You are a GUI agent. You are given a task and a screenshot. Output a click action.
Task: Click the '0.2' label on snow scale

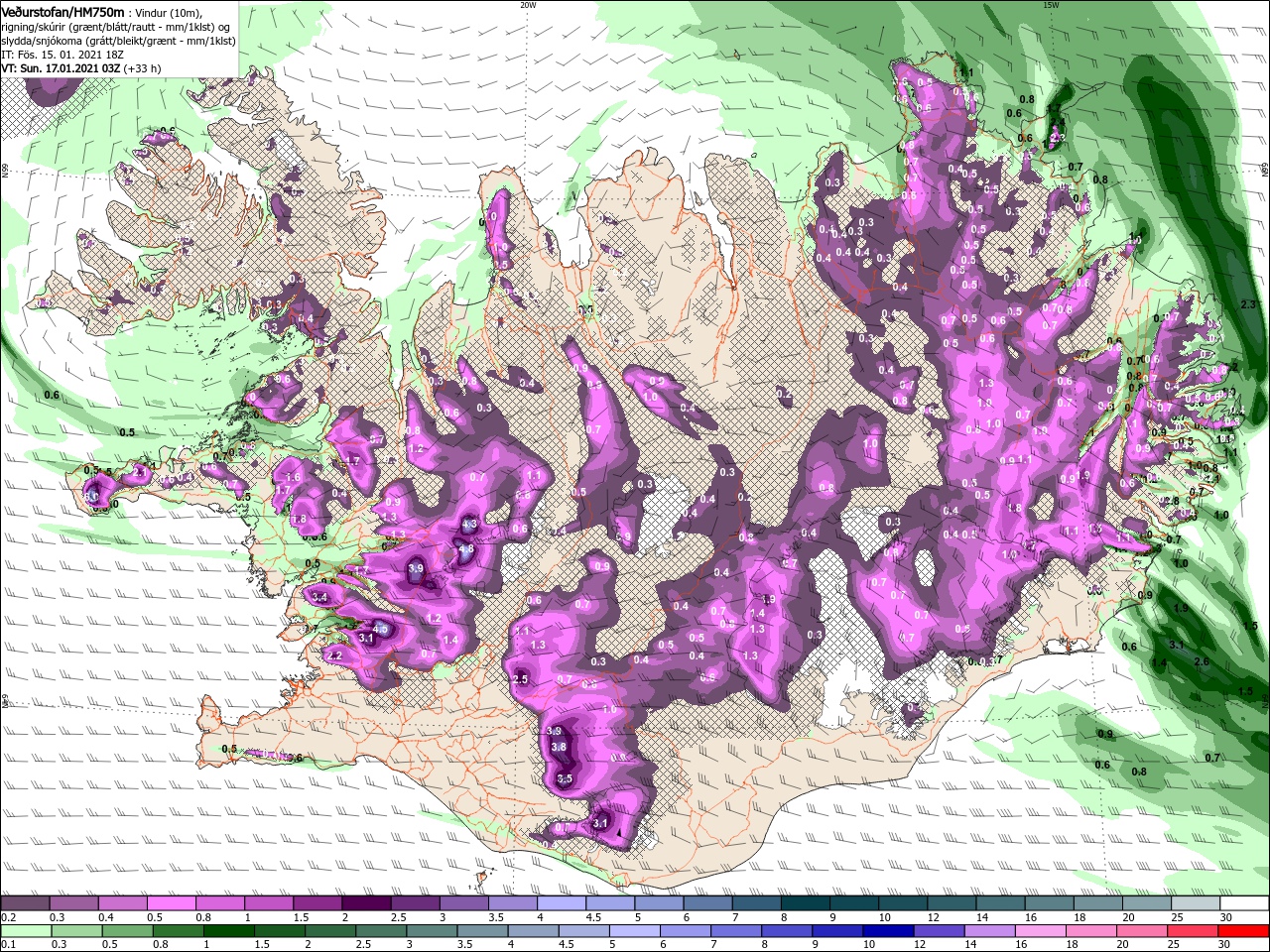point(8,917)
